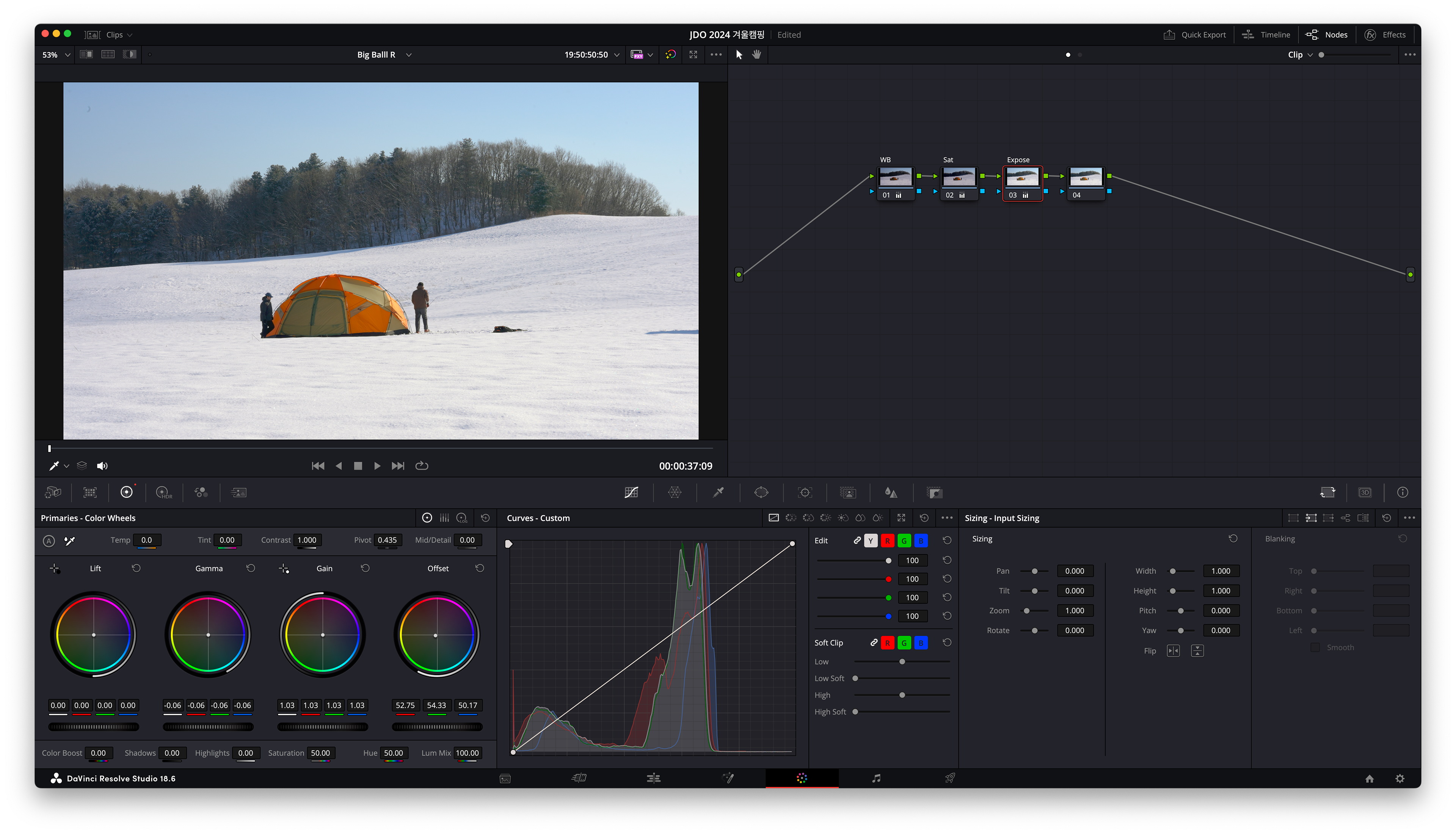Expand the Big Balll R clip name dropdown
This screenshot has height=834, width=1456.
pyautogui.click(x=408, y=55)
